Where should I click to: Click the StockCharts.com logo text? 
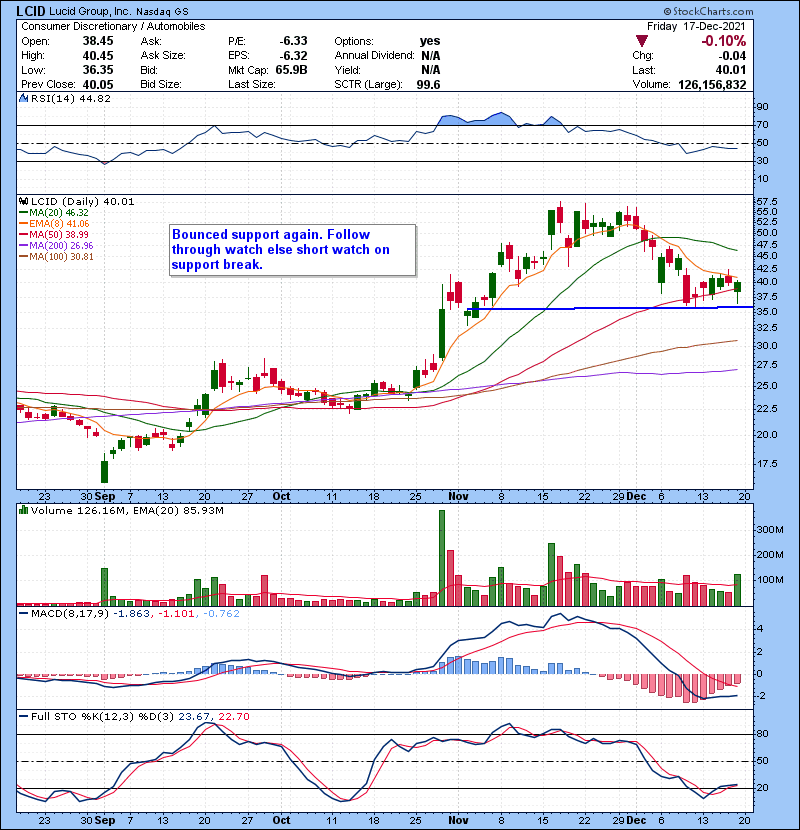(708, 11)
